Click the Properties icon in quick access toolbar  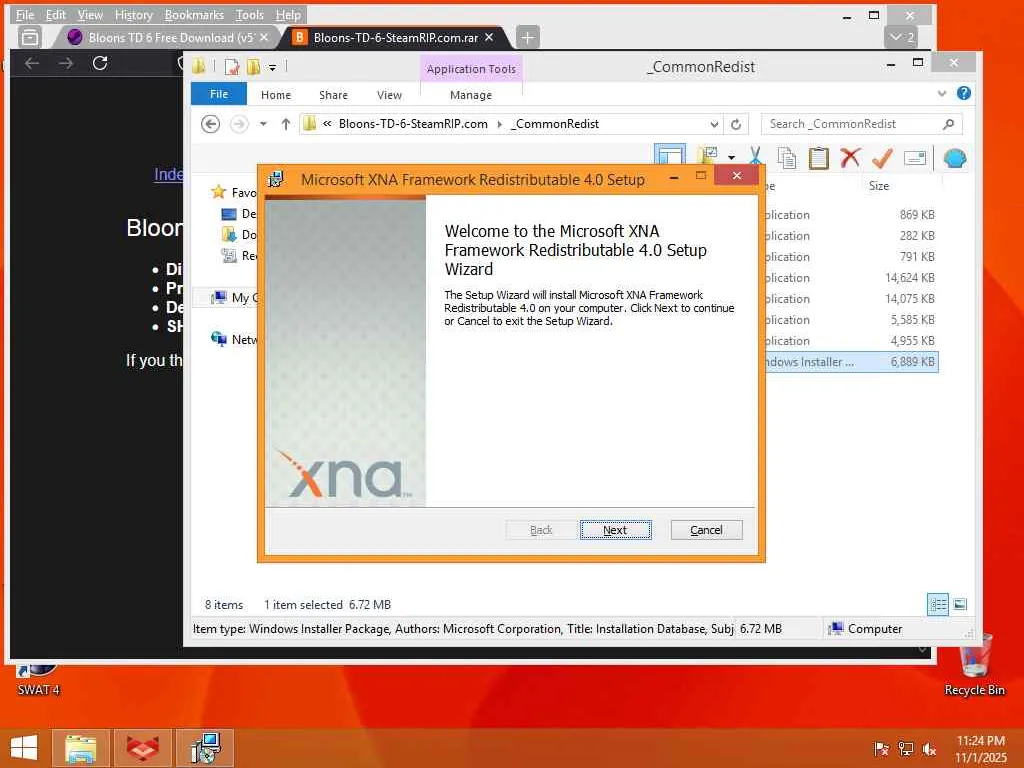click(x=231, y=66)
